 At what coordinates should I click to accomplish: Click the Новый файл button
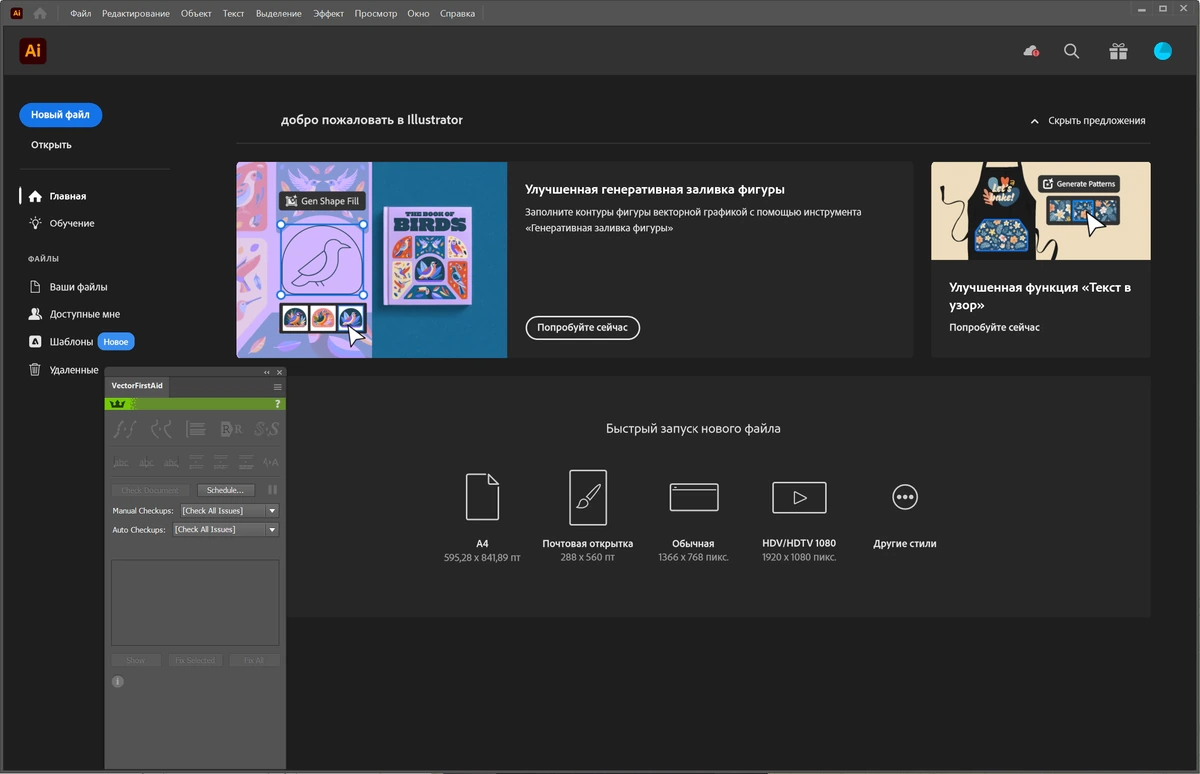[60, 115]
